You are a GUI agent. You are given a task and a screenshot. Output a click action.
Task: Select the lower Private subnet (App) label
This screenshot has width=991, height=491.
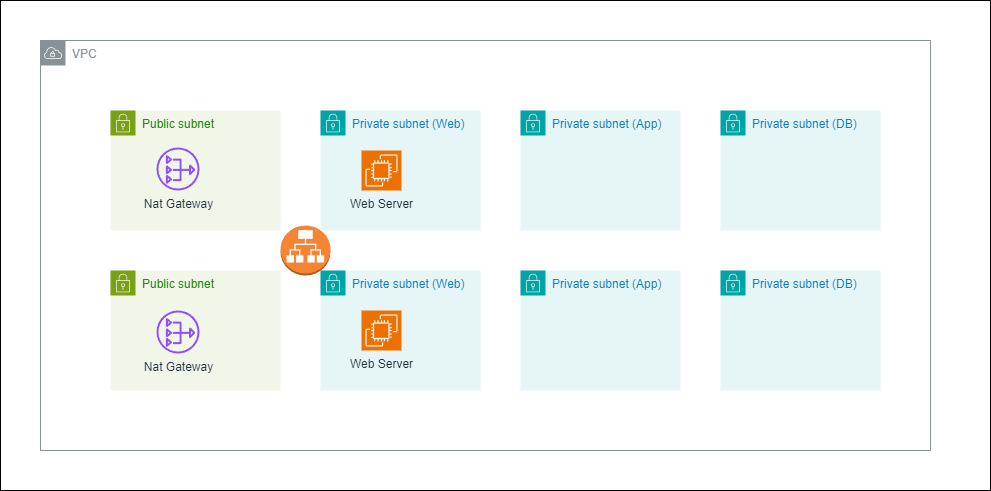pyautogui.click(x=606, y=284)
